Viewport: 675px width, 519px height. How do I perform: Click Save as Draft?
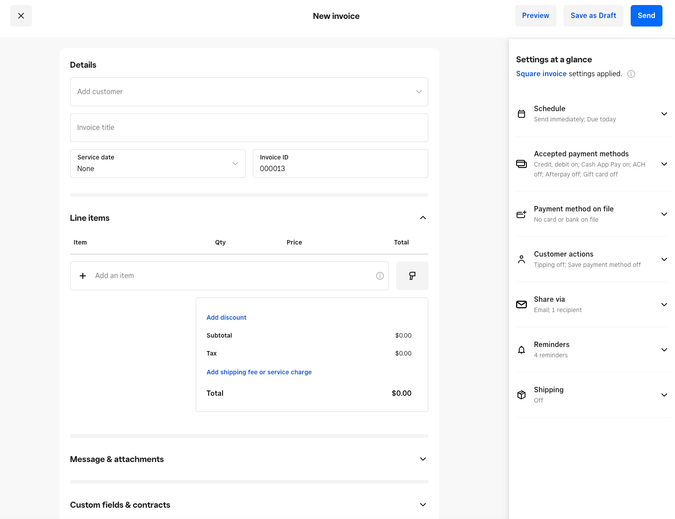pos(593,16)
